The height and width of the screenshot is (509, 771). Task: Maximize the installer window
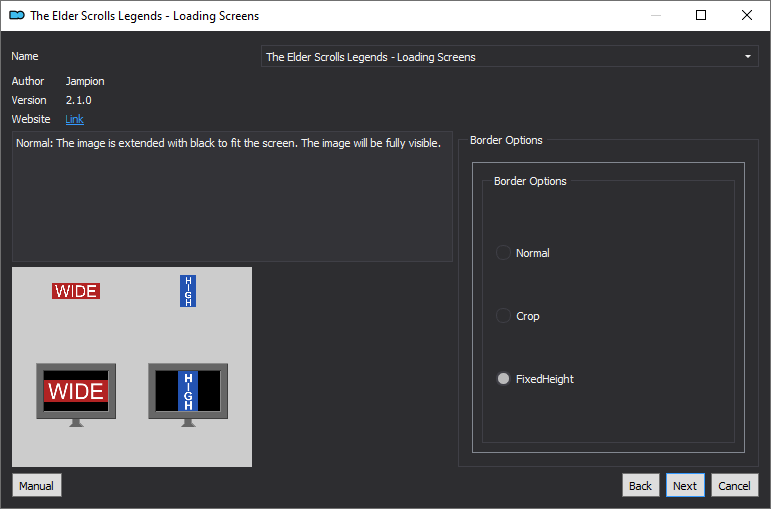click(701, 15)
